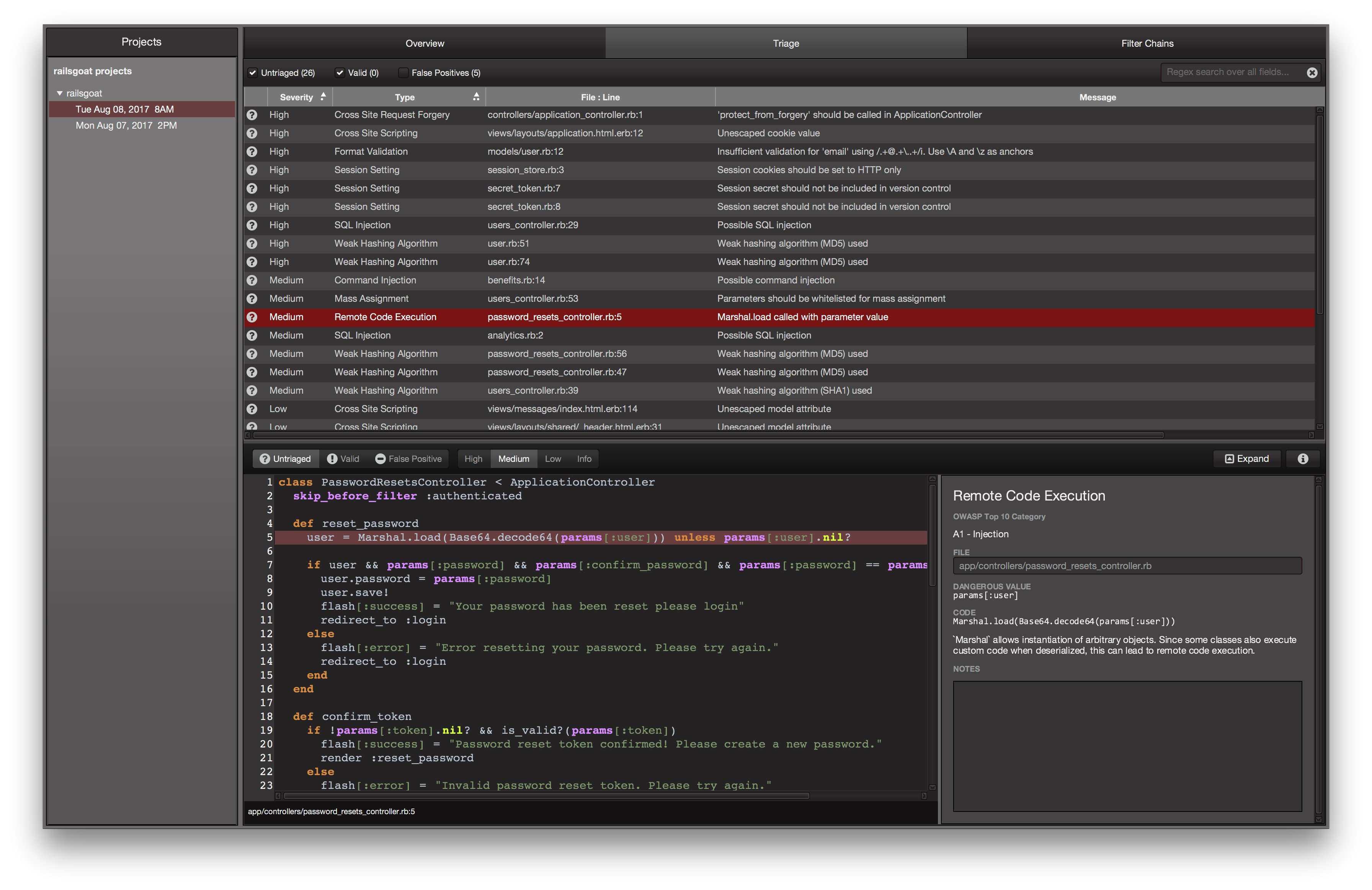Clear the regex search field

pos(1312,73)
